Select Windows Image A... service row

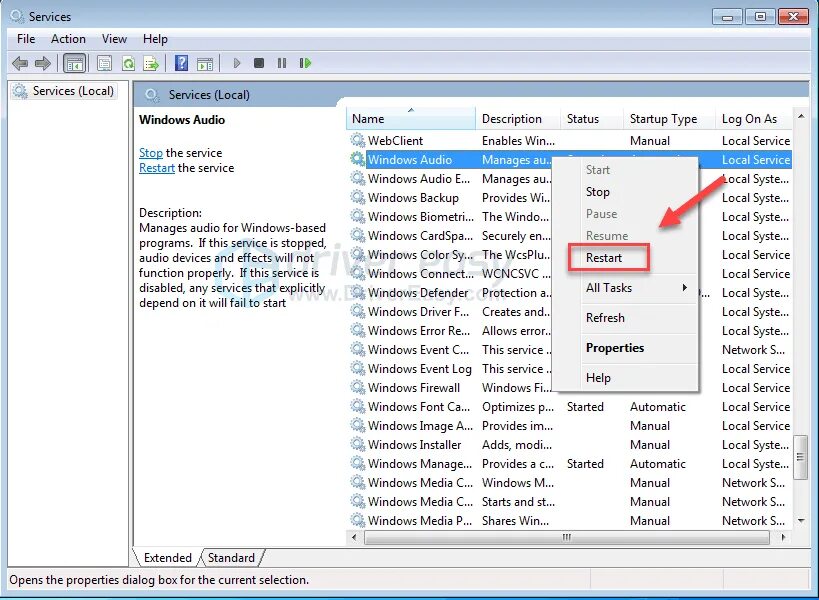pos(570,426)
